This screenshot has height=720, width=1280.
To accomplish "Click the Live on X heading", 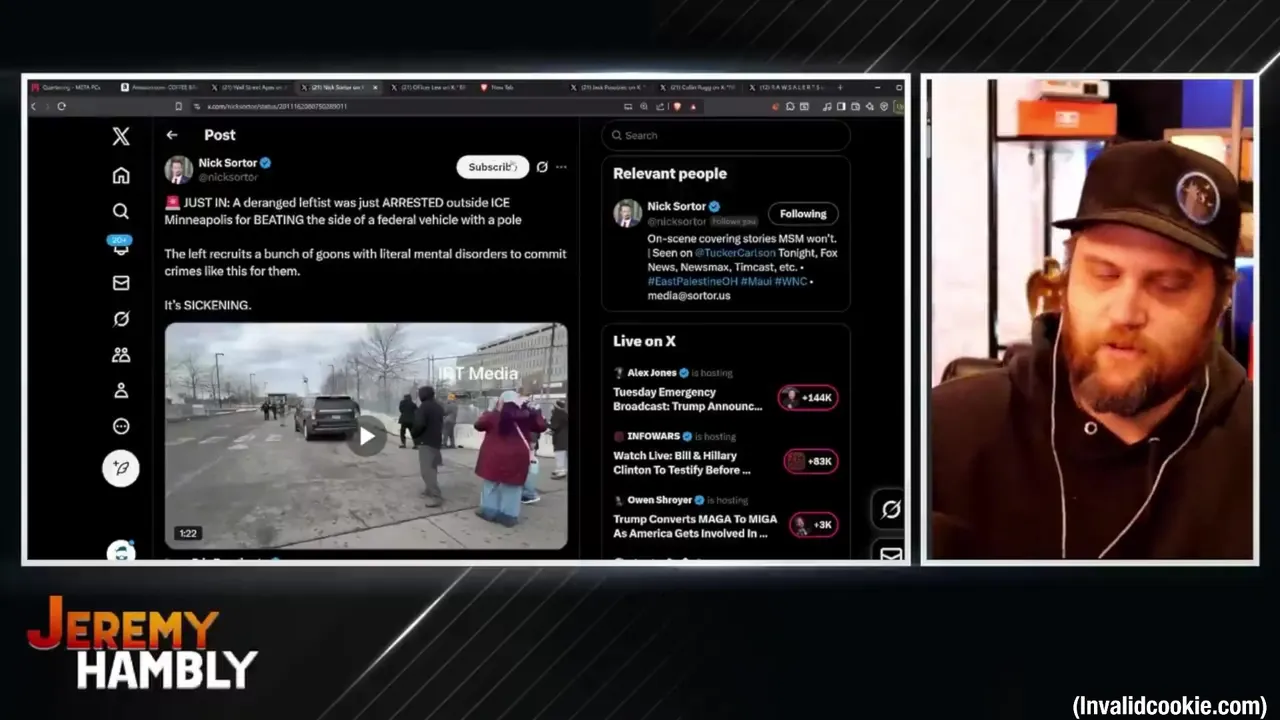I will point(644,341).
